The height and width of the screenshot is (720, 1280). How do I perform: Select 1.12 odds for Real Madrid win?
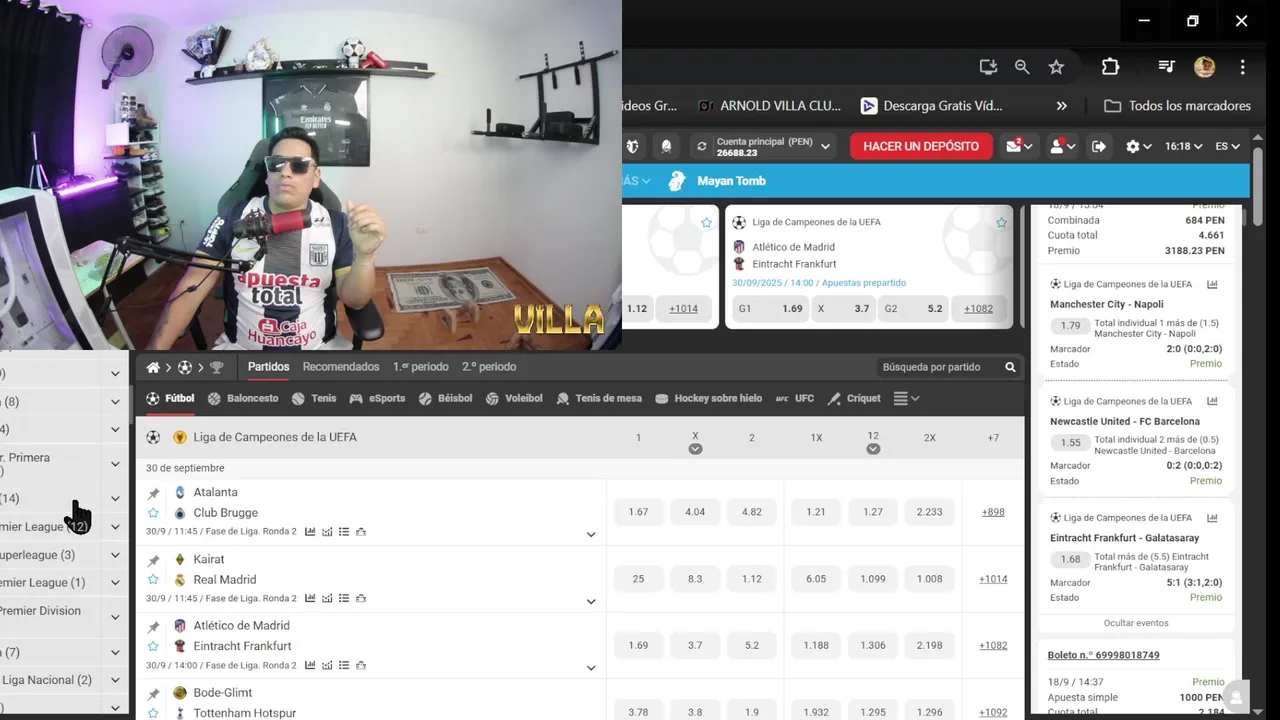752,579
